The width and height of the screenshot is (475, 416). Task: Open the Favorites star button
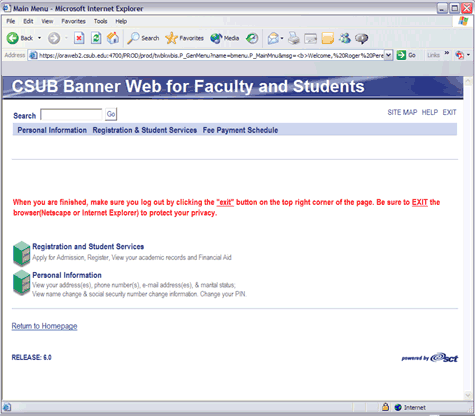(184, 38)
